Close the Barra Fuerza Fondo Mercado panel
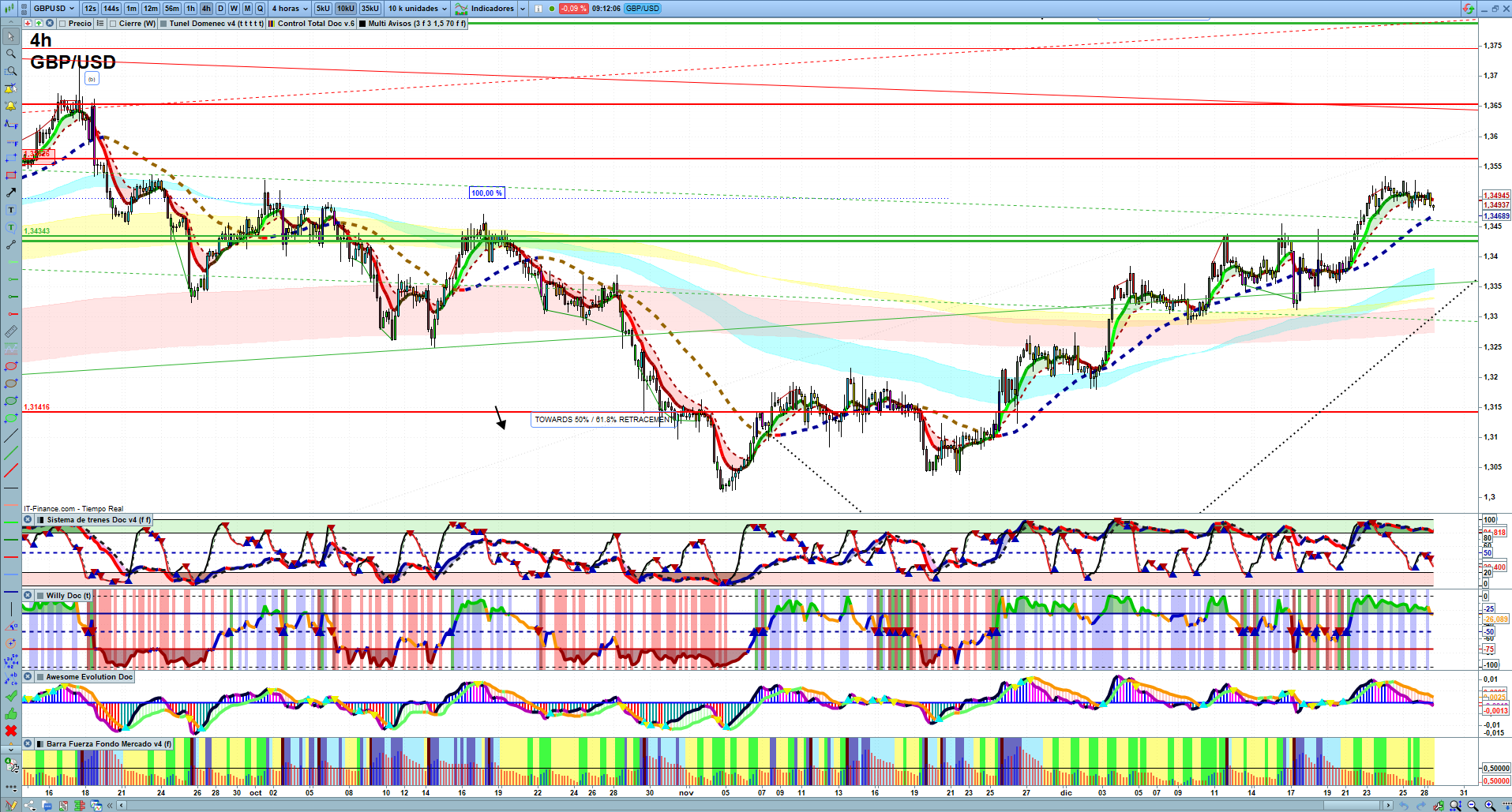Image resolution: width=1512 pixels, height=812 pixels. (28, 744)
